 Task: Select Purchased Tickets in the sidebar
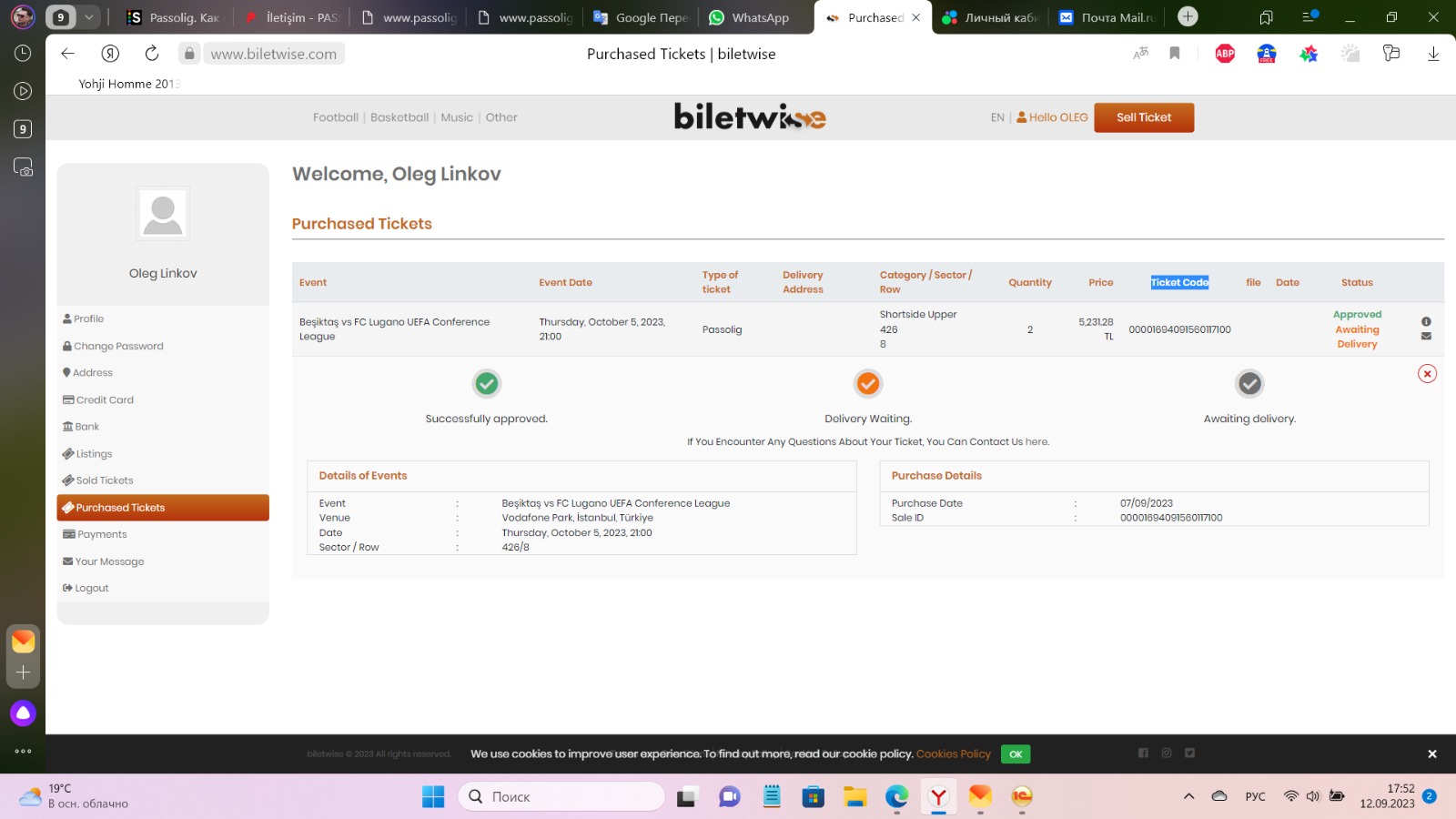163,508
